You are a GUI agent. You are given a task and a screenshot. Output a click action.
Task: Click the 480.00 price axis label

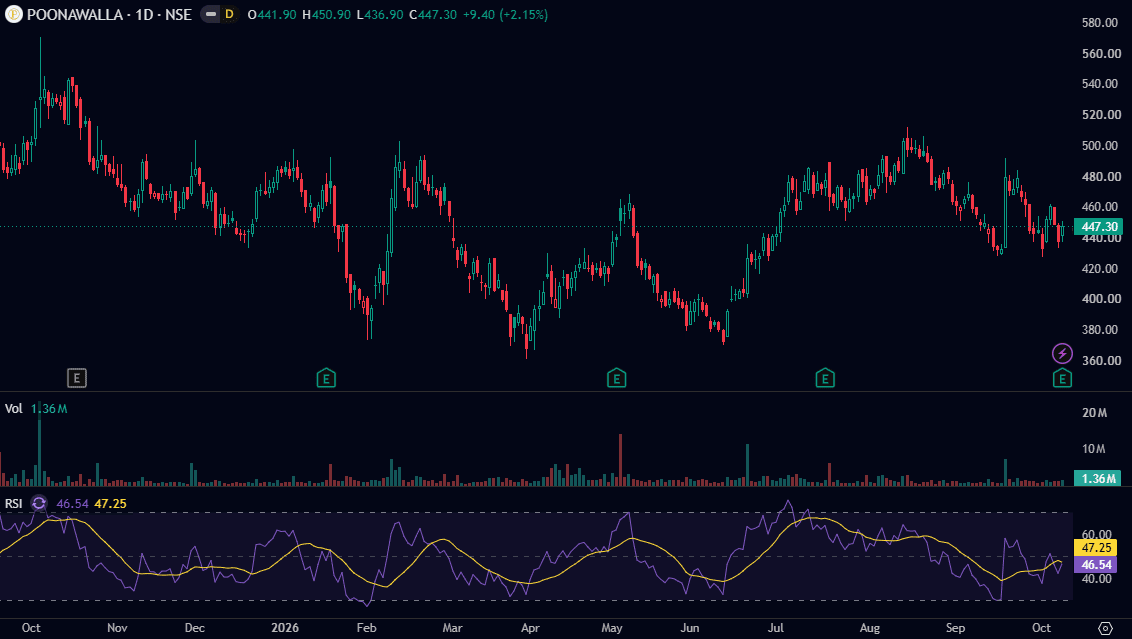tap(1101, 176)
